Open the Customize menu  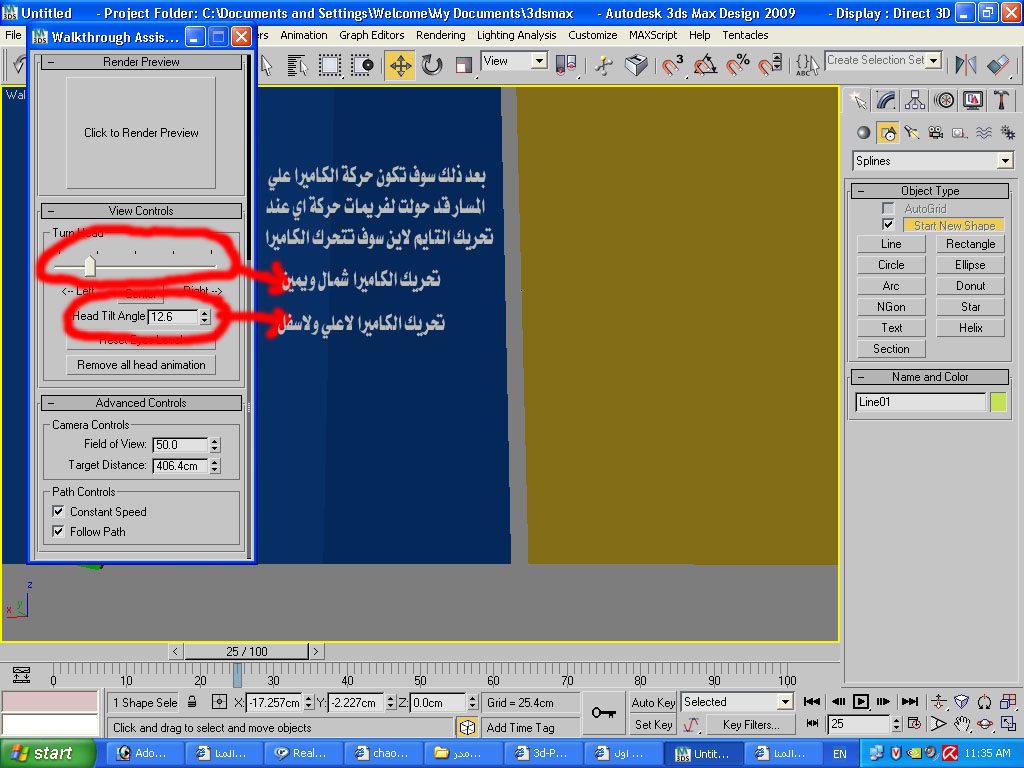(592, 35)
